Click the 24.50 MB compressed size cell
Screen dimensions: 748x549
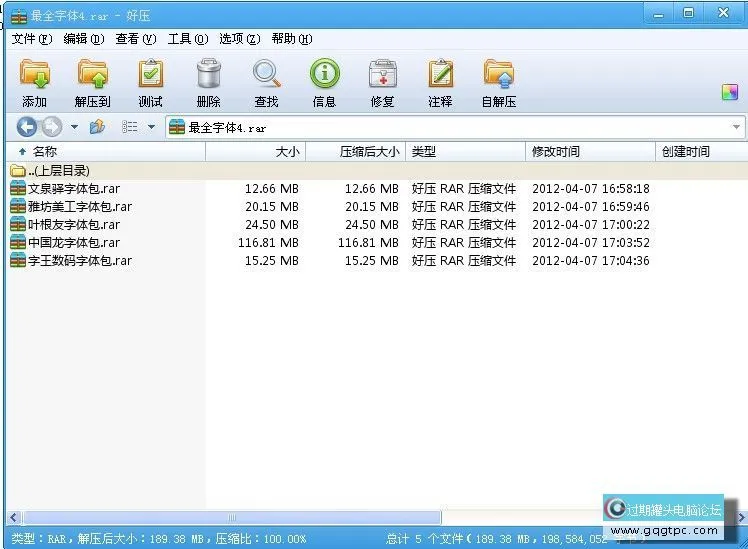click(x=372, y=225)
